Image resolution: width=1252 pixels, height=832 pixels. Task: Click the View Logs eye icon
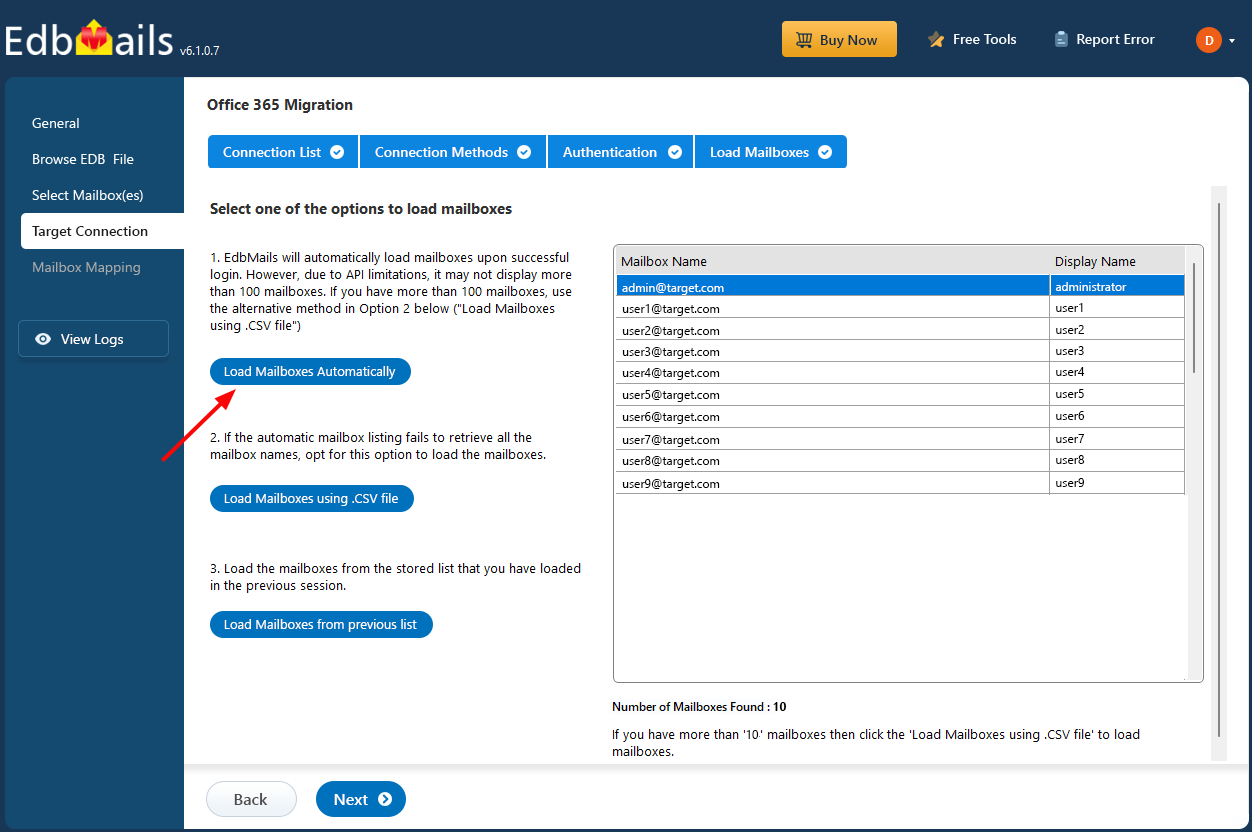click(41, 338)
